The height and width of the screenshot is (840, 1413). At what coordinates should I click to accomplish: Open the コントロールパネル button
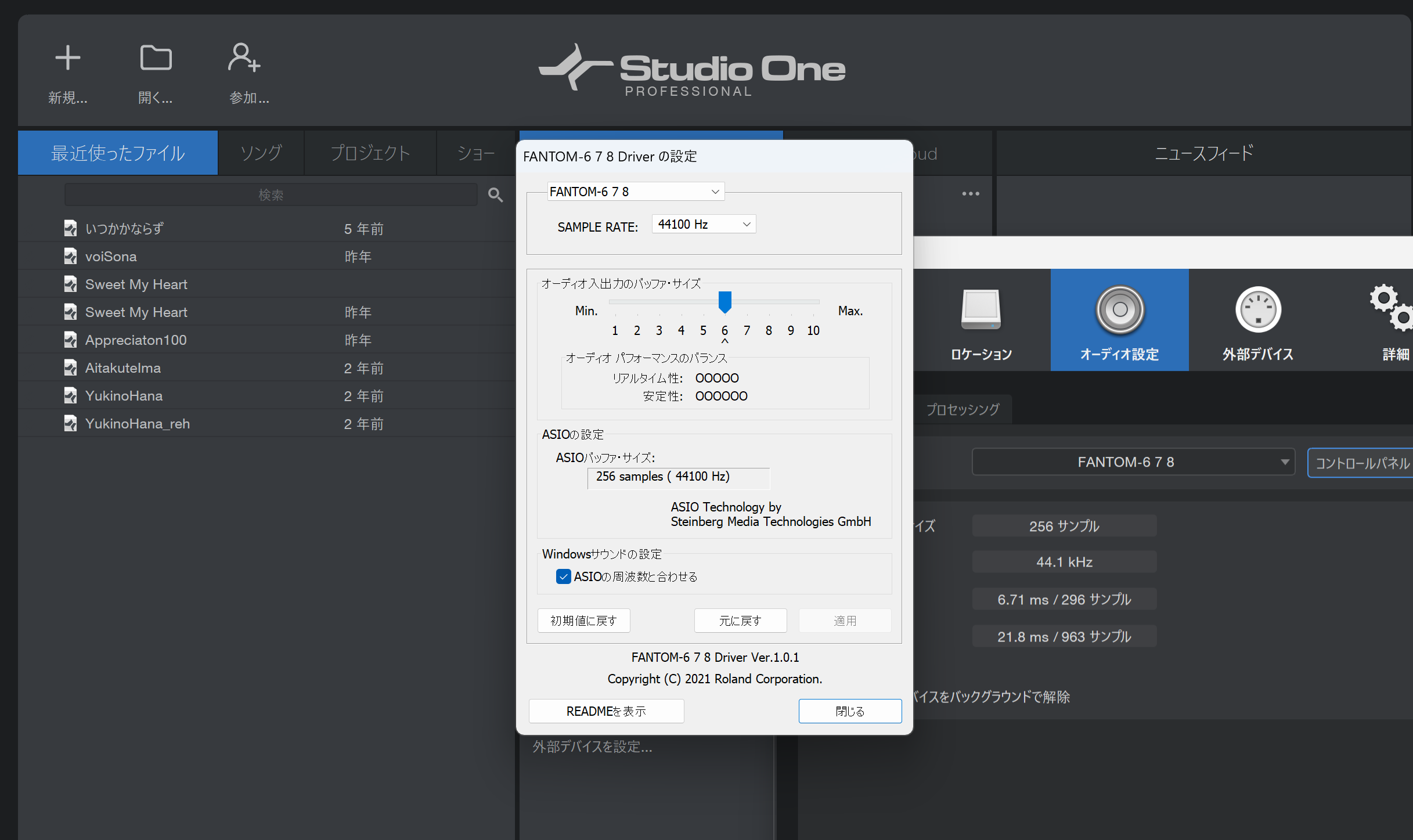1361,463
